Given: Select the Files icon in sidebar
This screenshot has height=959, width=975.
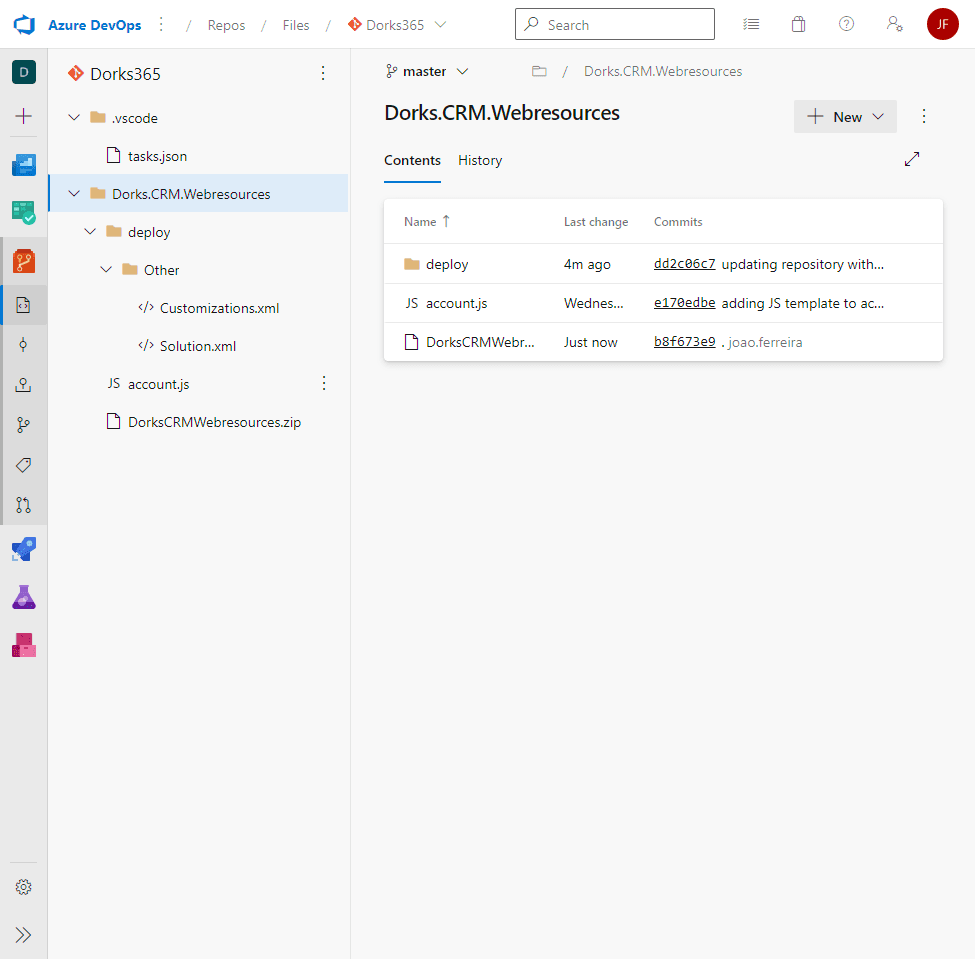Looking at the screenshot, I should 24,305.
